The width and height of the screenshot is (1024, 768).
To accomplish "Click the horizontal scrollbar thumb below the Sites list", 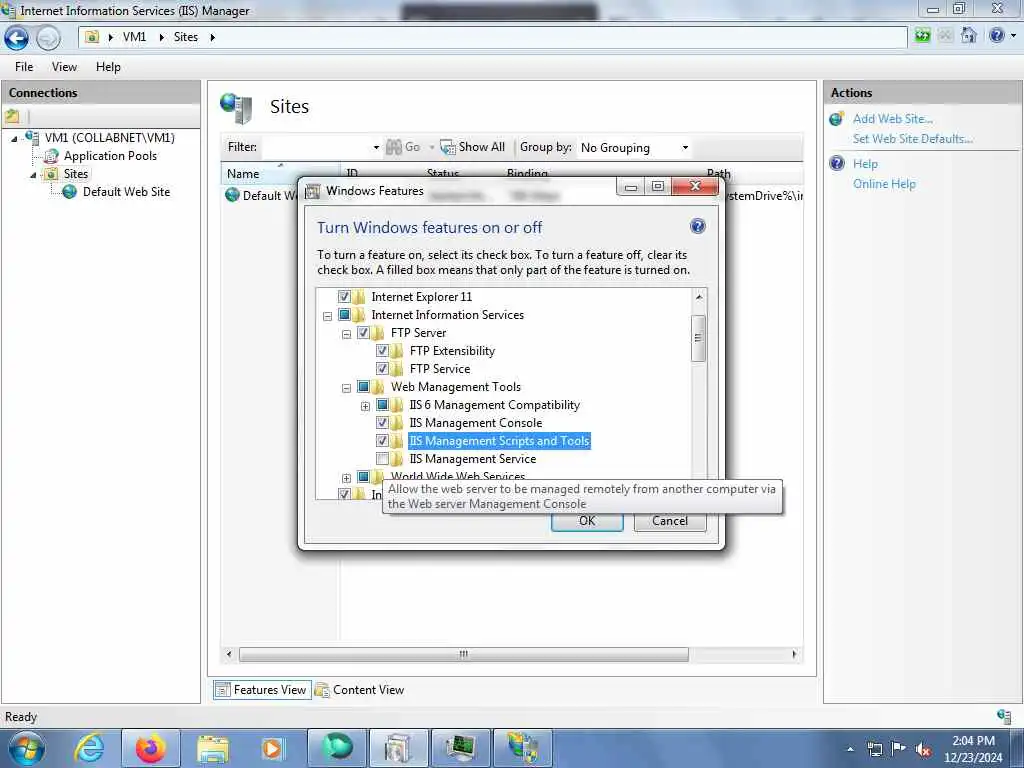I will 464,654.
